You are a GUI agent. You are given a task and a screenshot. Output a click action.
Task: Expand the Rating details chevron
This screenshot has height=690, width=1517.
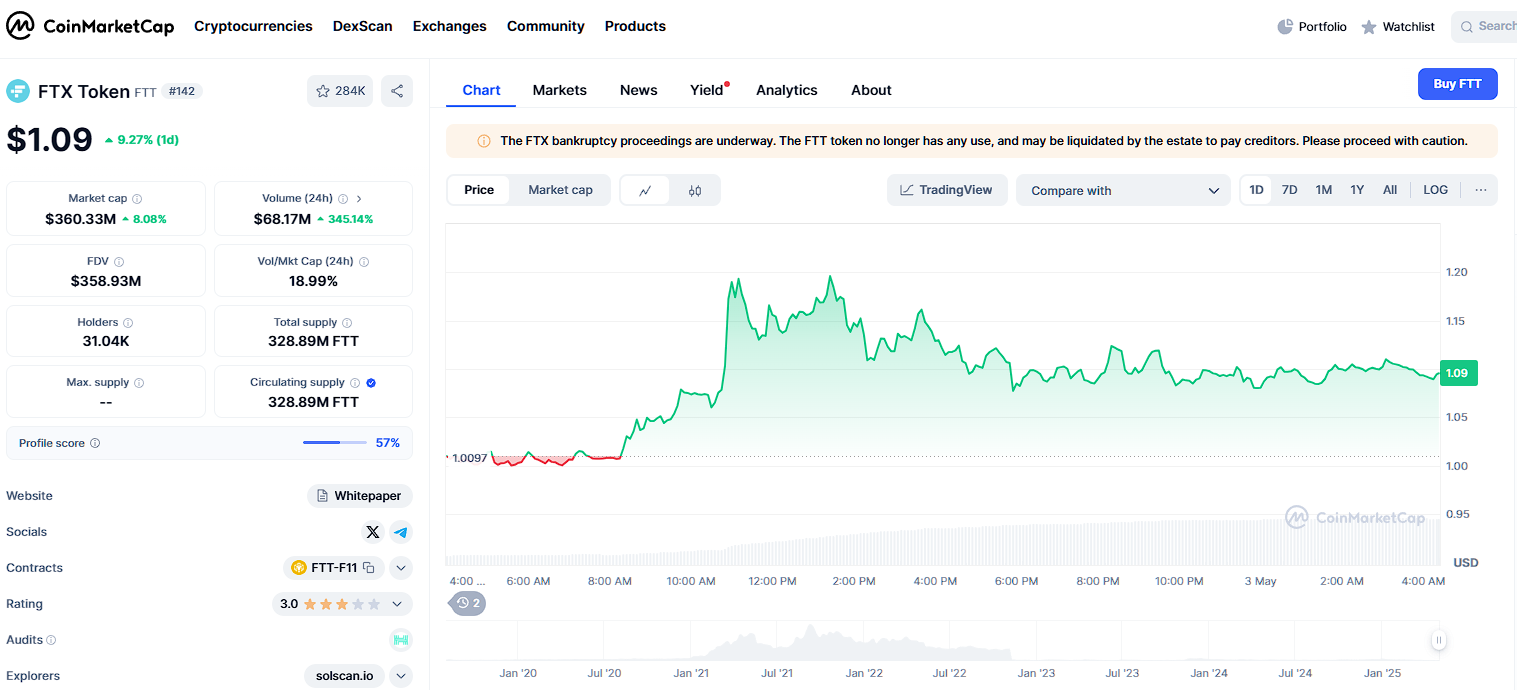pos(399,604)
